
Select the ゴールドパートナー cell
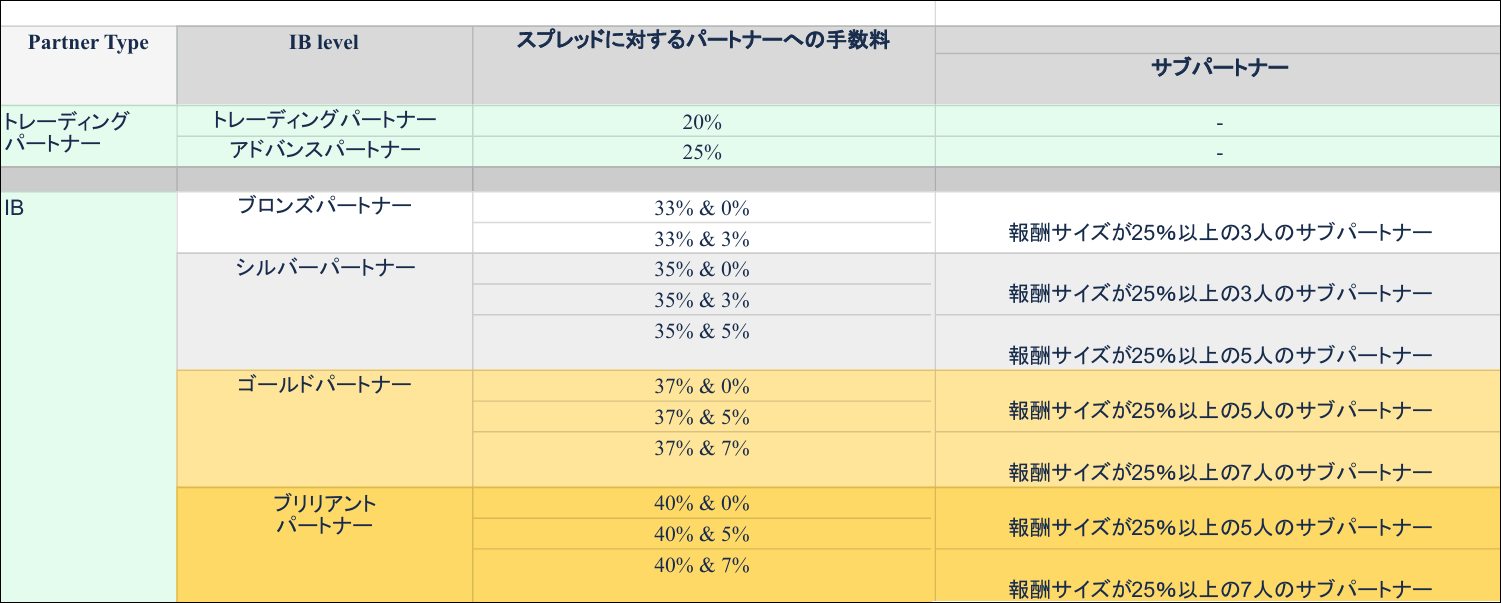point(324,385)
